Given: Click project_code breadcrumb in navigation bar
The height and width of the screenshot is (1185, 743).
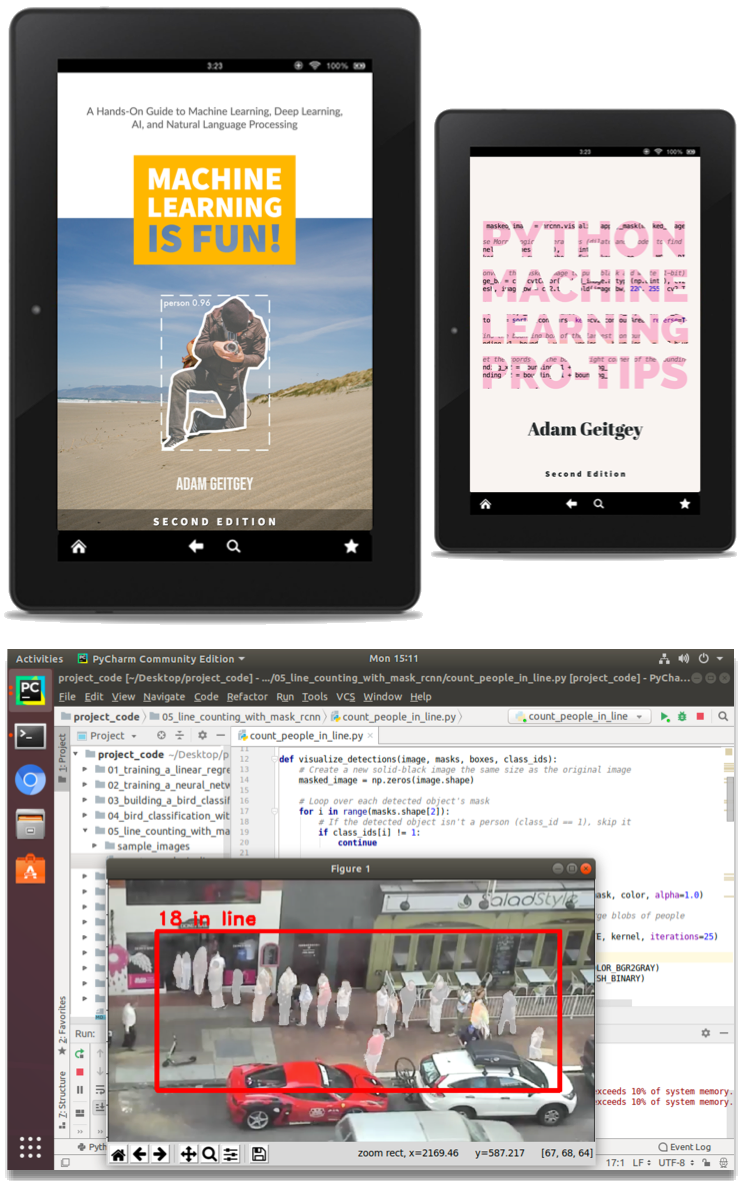Looking at the screenshot, I should click(x=101, y=716).
